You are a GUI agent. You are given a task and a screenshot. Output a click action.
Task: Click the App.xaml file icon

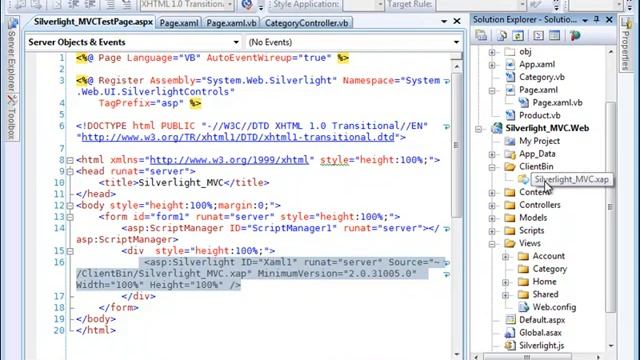point(510,64)
